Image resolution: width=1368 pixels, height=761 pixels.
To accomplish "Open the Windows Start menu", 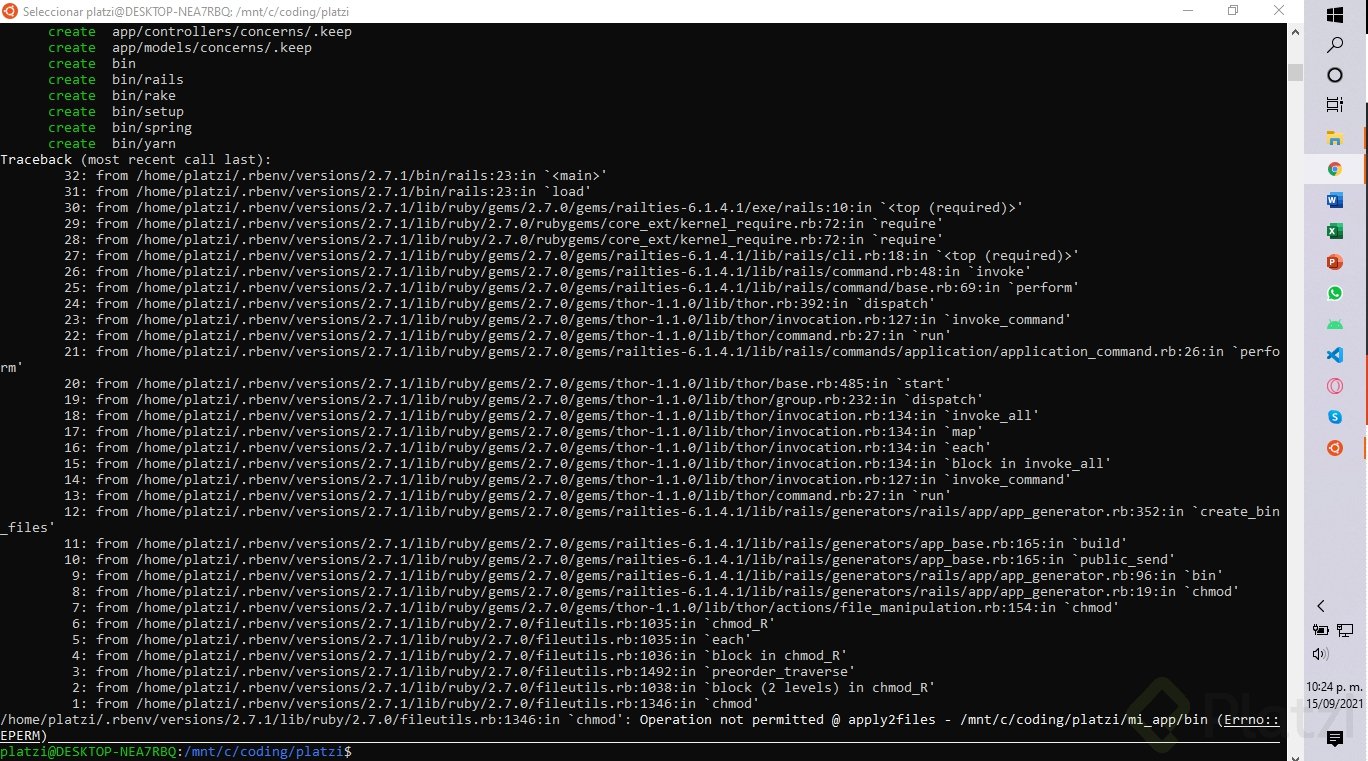I will 1334,14.
